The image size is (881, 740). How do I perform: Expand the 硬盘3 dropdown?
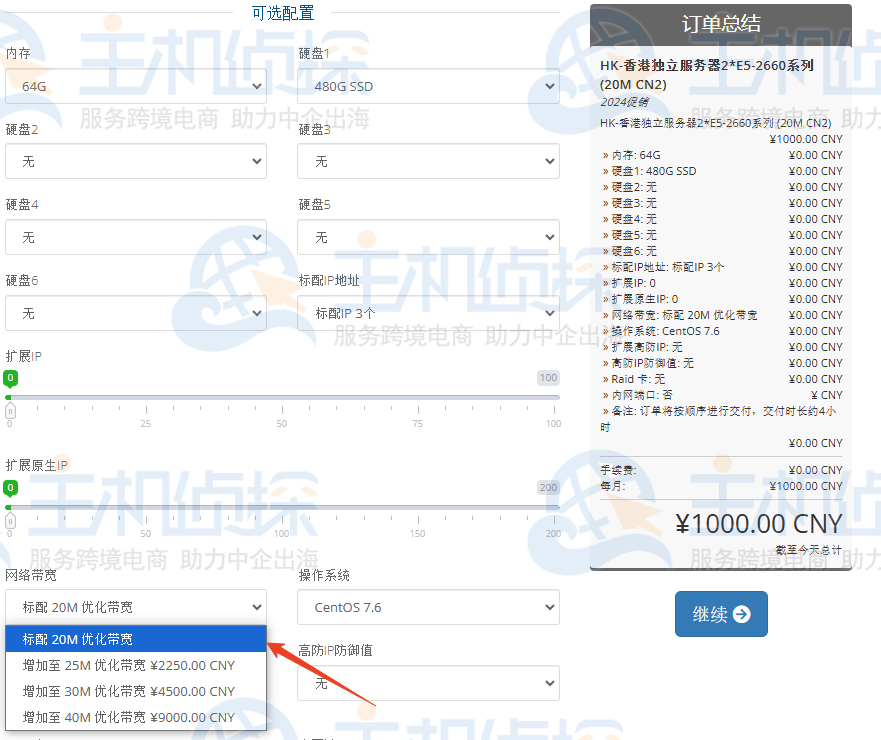click(428, 161)
